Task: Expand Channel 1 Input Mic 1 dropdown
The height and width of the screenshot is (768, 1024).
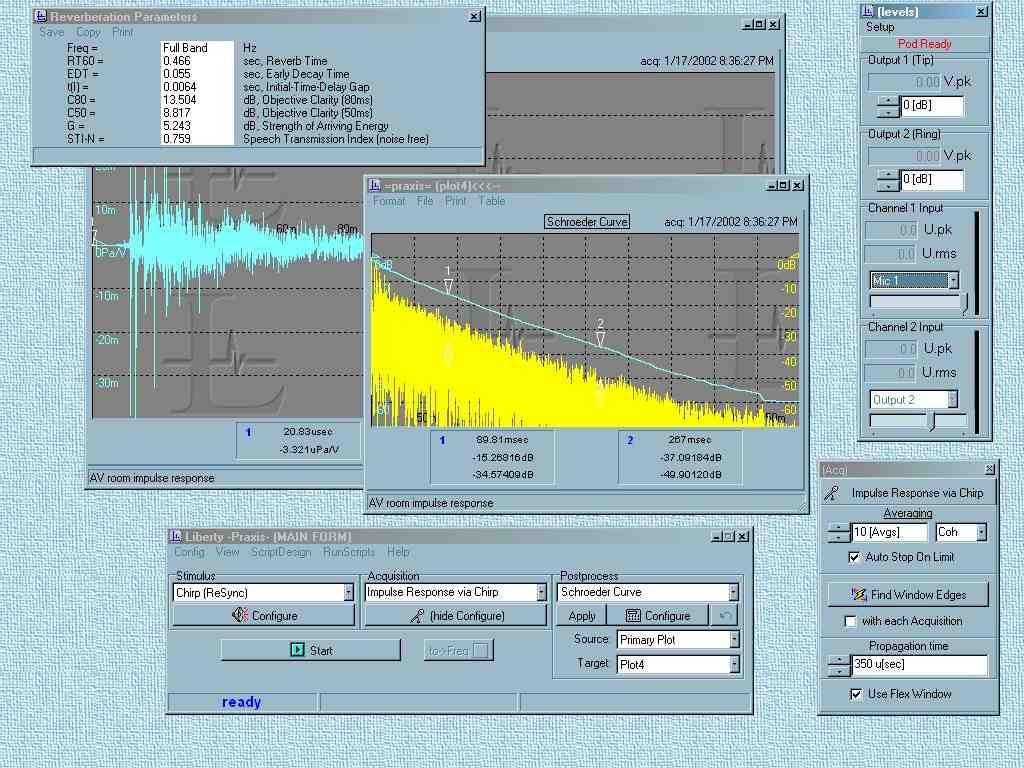Action: click(x=954, y=282)
